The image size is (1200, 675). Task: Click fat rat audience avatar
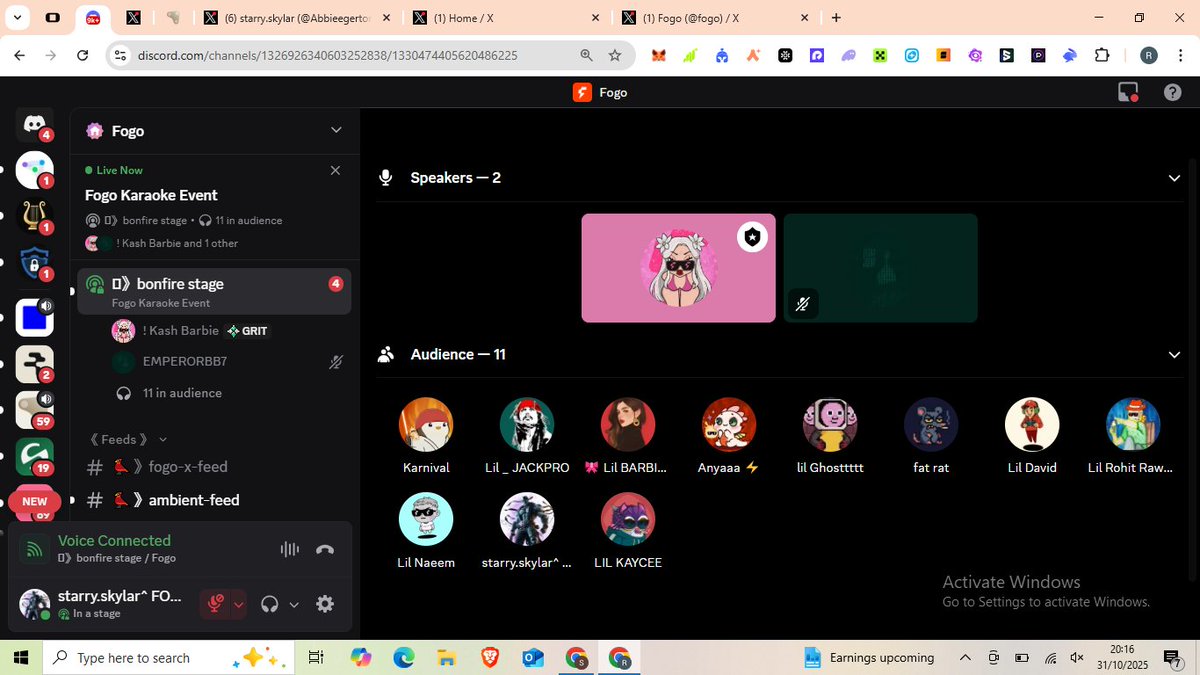coord(931,424)
